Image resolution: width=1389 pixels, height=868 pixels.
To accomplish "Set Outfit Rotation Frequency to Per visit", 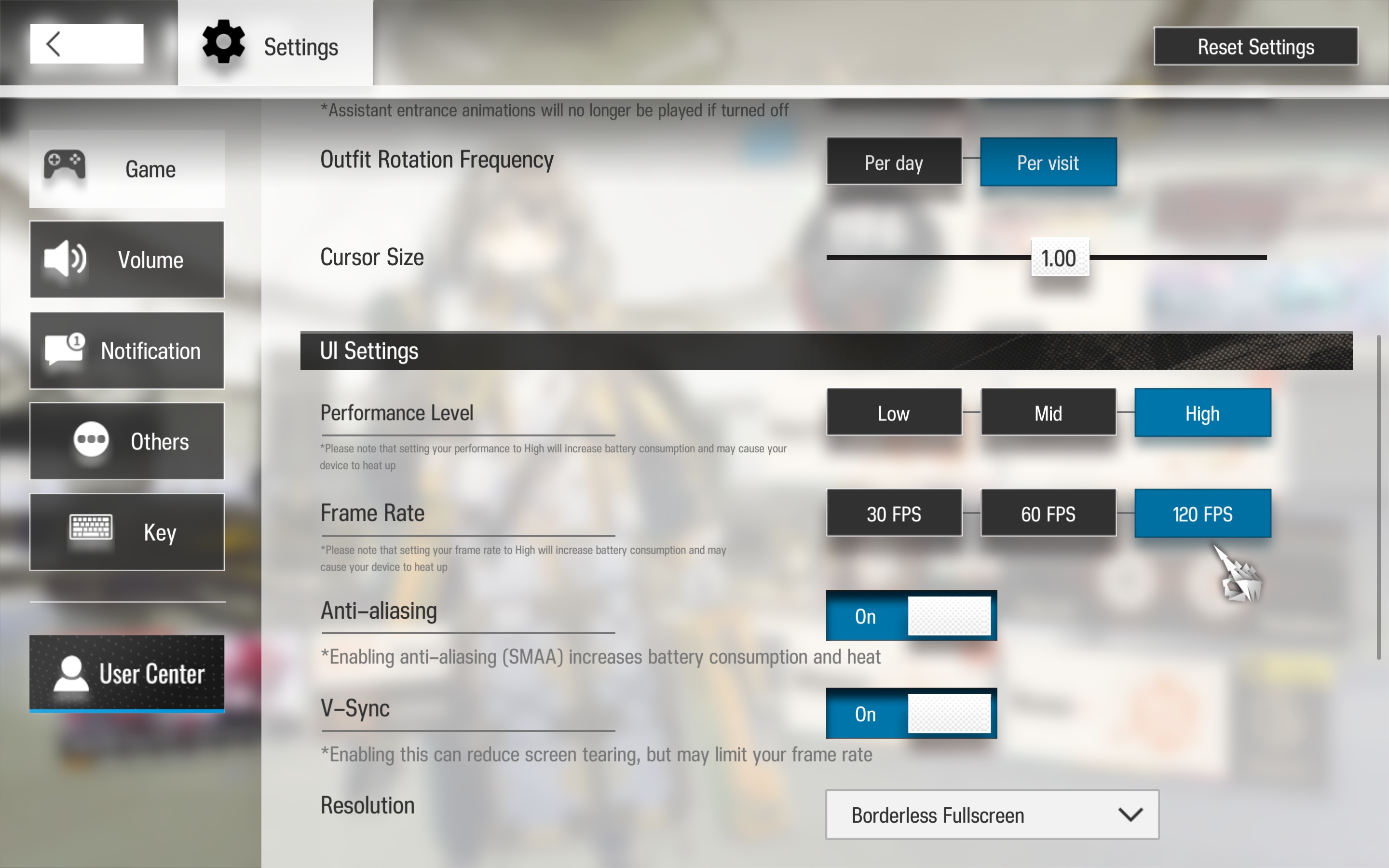I will click(1048, 162).
